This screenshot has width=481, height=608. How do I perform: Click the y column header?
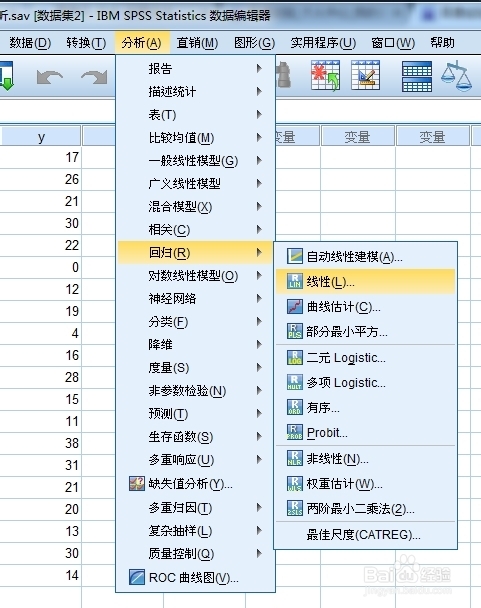tap(41, 136)
